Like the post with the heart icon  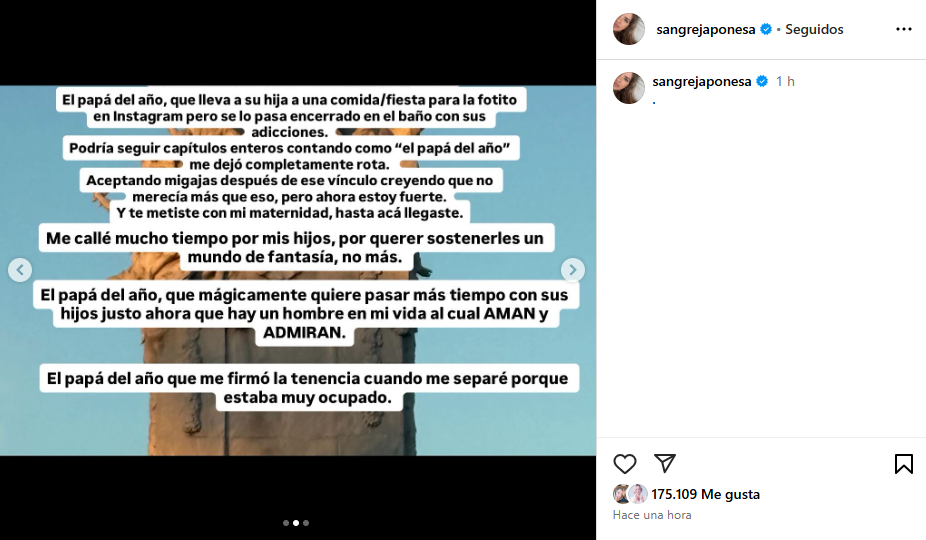[x=624, y=464]
